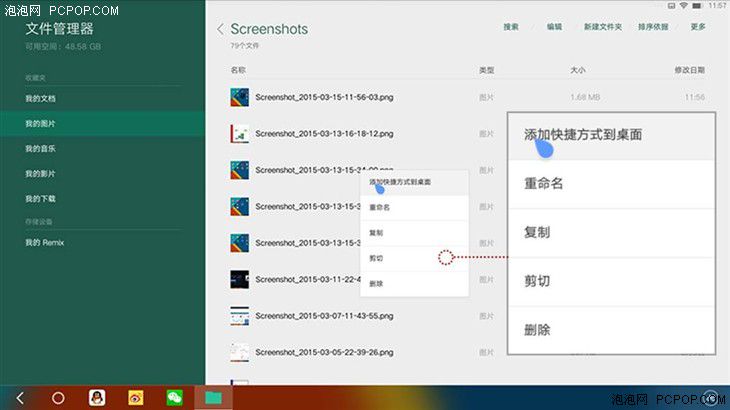Click the 1.68 MB size cell
This screenshot has height=410, width=730.
click(585, 97)
